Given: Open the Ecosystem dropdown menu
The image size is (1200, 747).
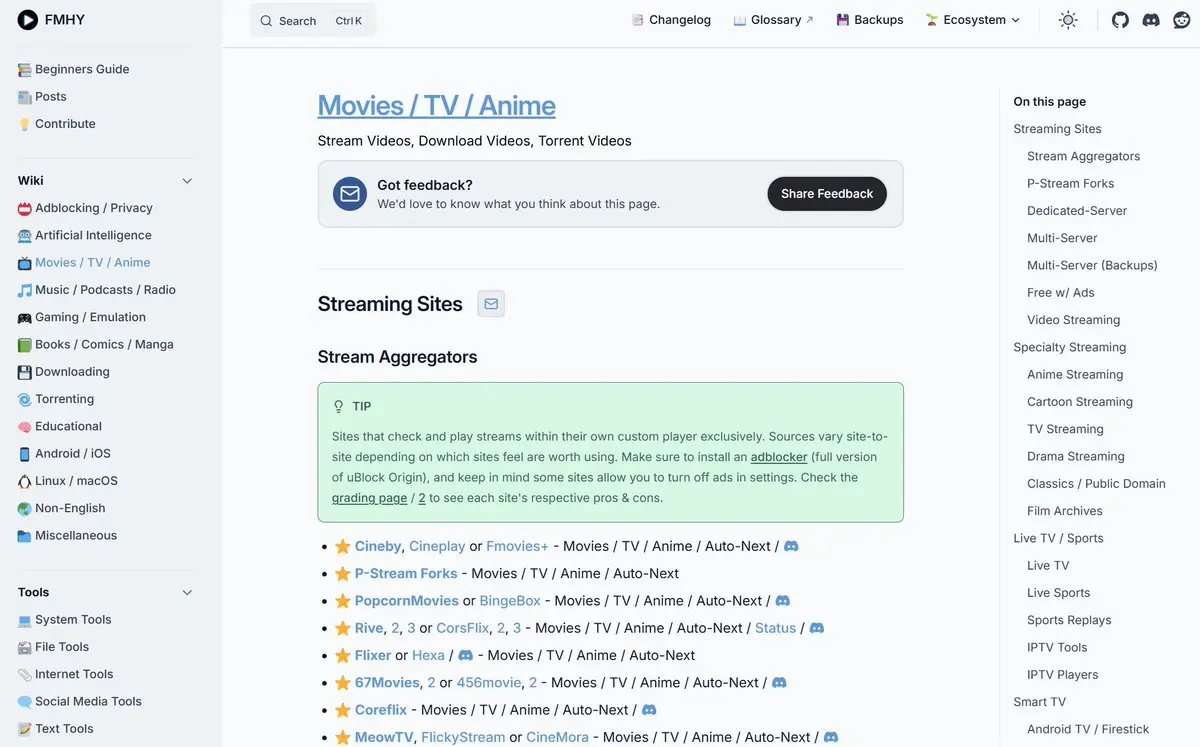Looking at the screenshot, I should point(973,20).
